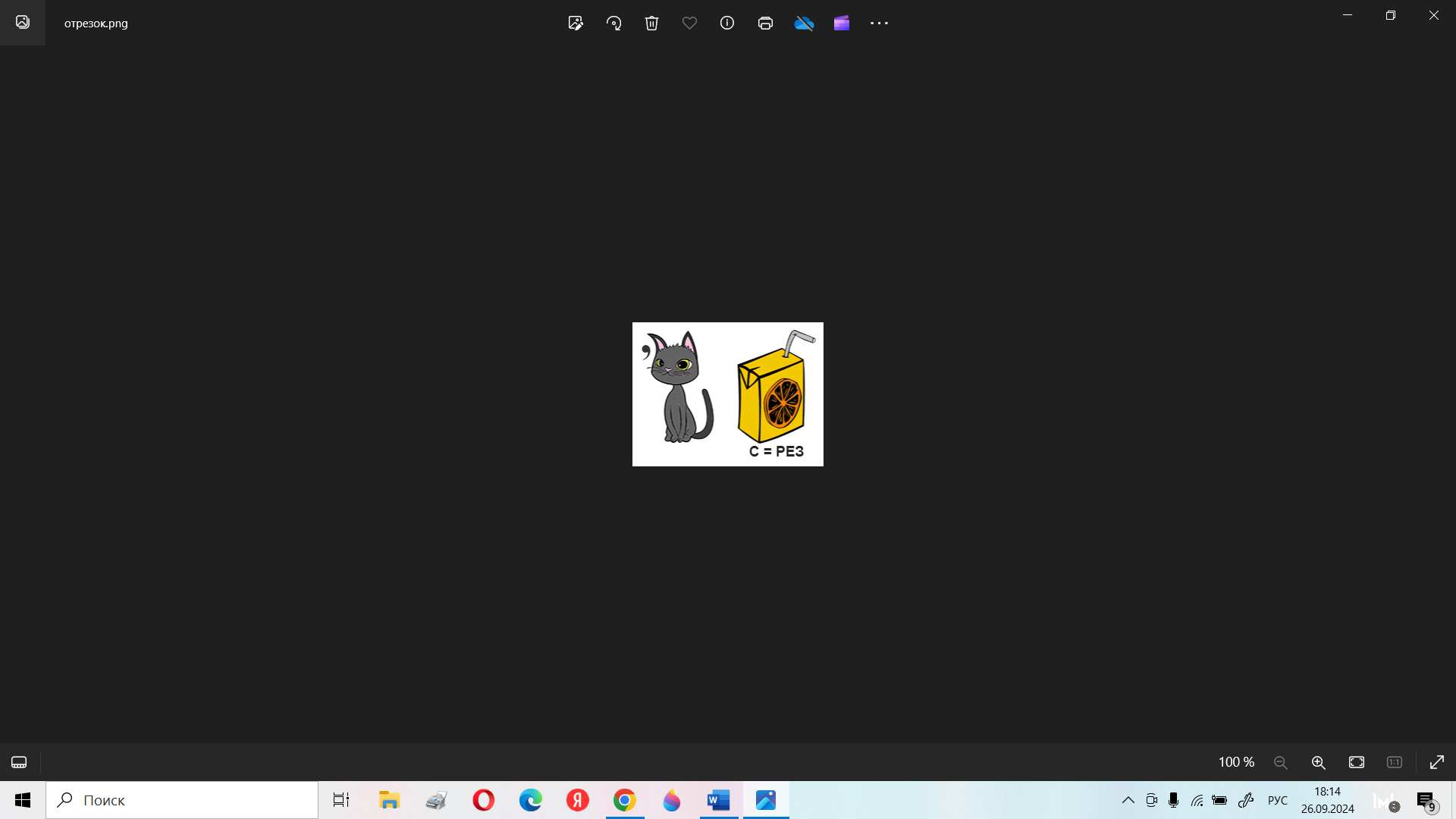Fit image to window icon

[1357, 762]
